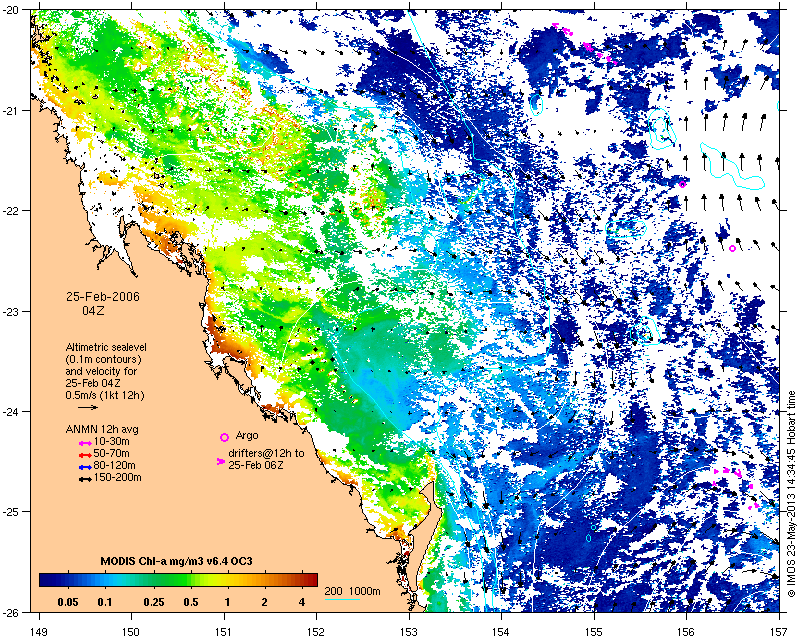Select the magenta 10-30m arrow legend symbol
Screen dimensions: 800x640
coord(85,442)
